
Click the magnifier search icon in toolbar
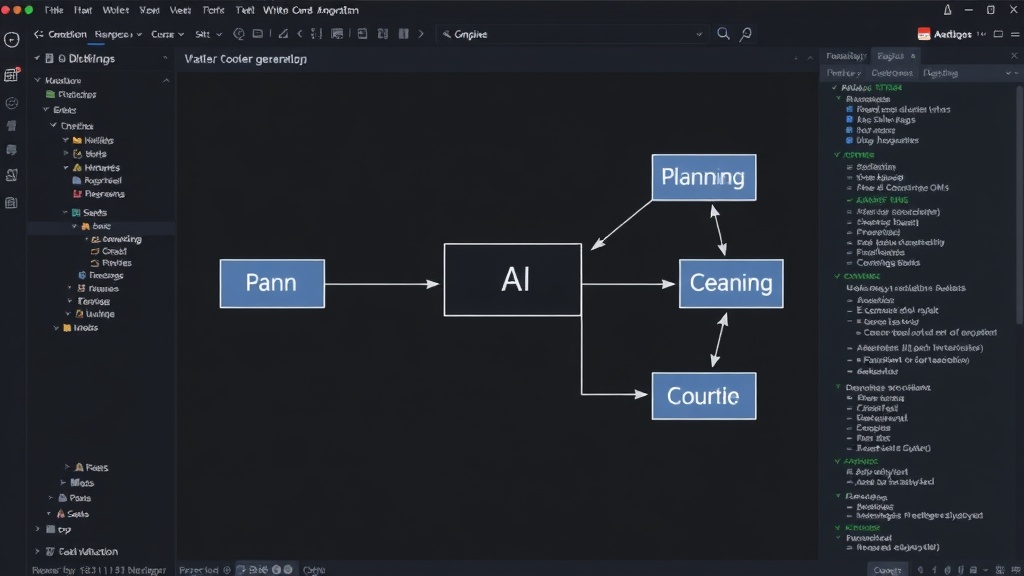coord(723,33)
